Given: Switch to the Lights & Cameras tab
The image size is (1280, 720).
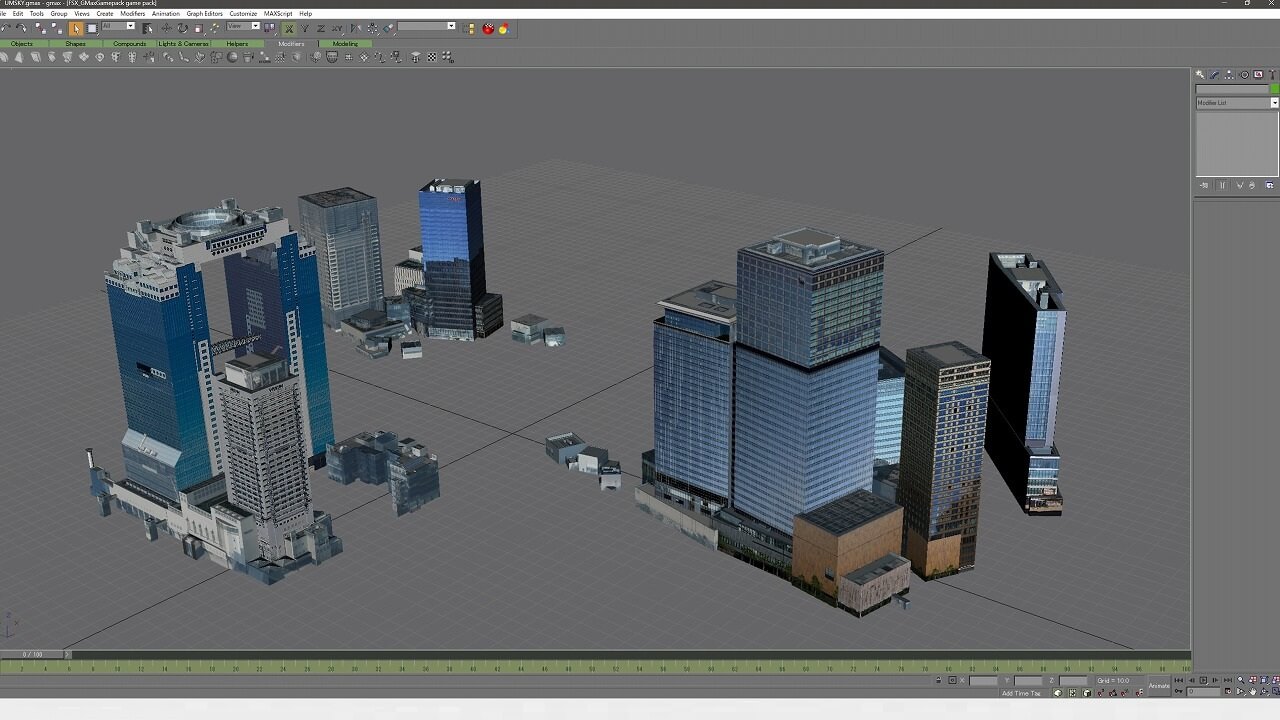Looking at the screenshot, I should [183, 44].
